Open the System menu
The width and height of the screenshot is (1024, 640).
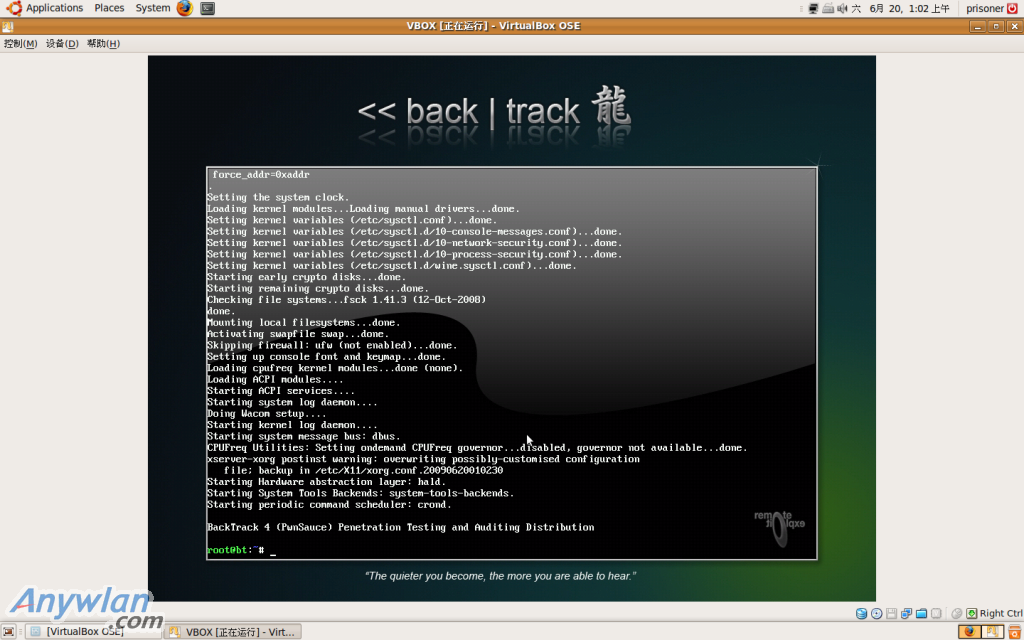[153, 8]
